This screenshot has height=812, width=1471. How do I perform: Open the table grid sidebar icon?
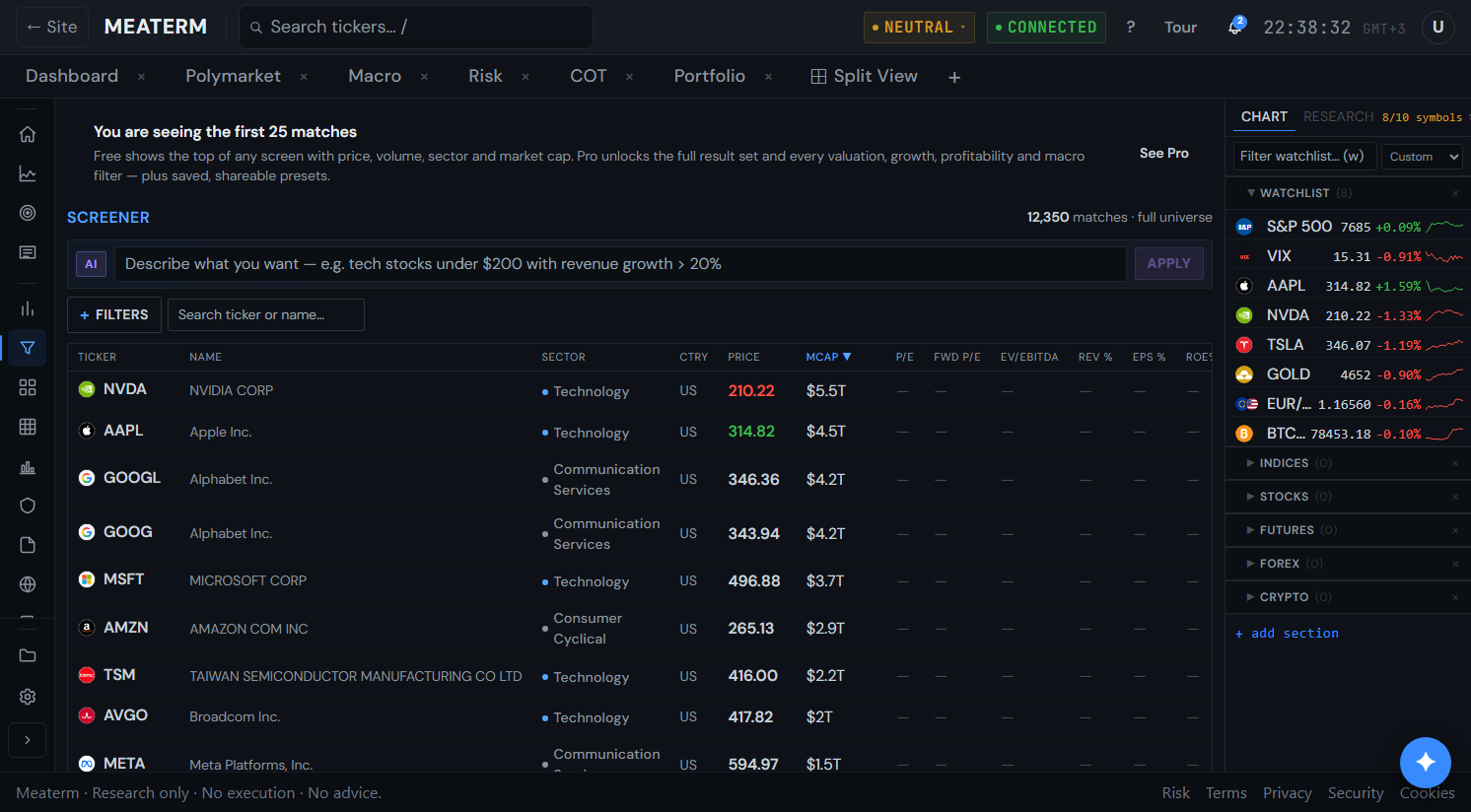point(28,427)
